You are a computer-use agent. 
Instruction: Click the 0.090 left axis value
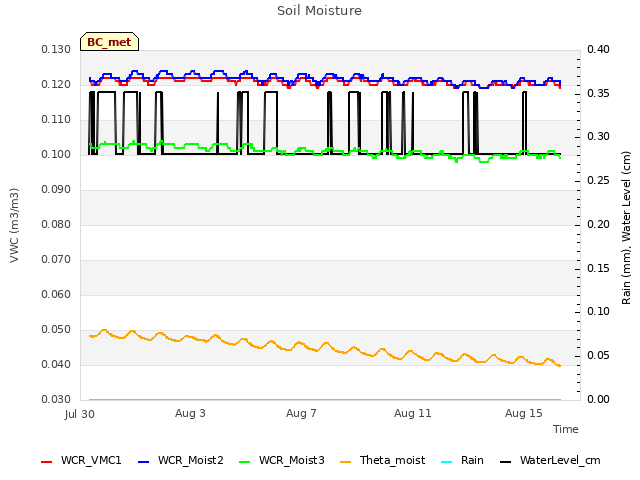56,190
